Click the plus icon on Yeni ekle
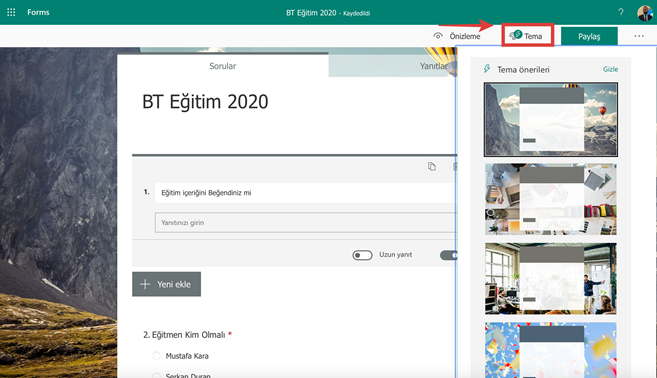The width and height of the screenshot is (657, 378). [145, 284]
